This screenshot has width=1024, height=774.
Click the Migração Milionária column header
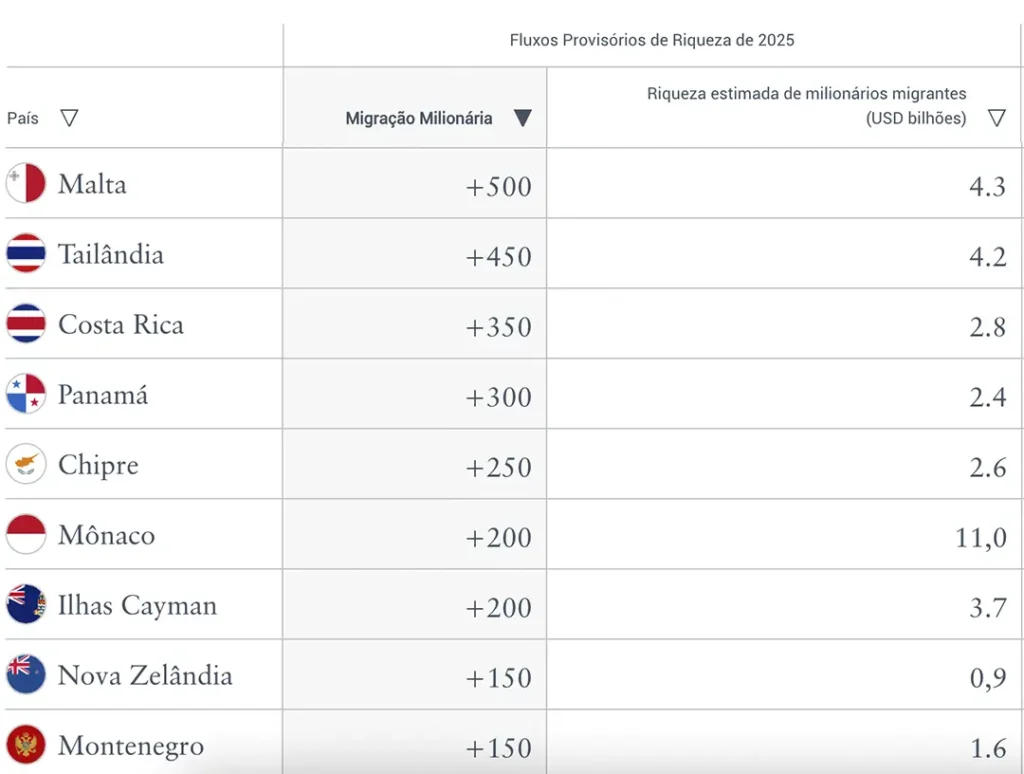419,118
